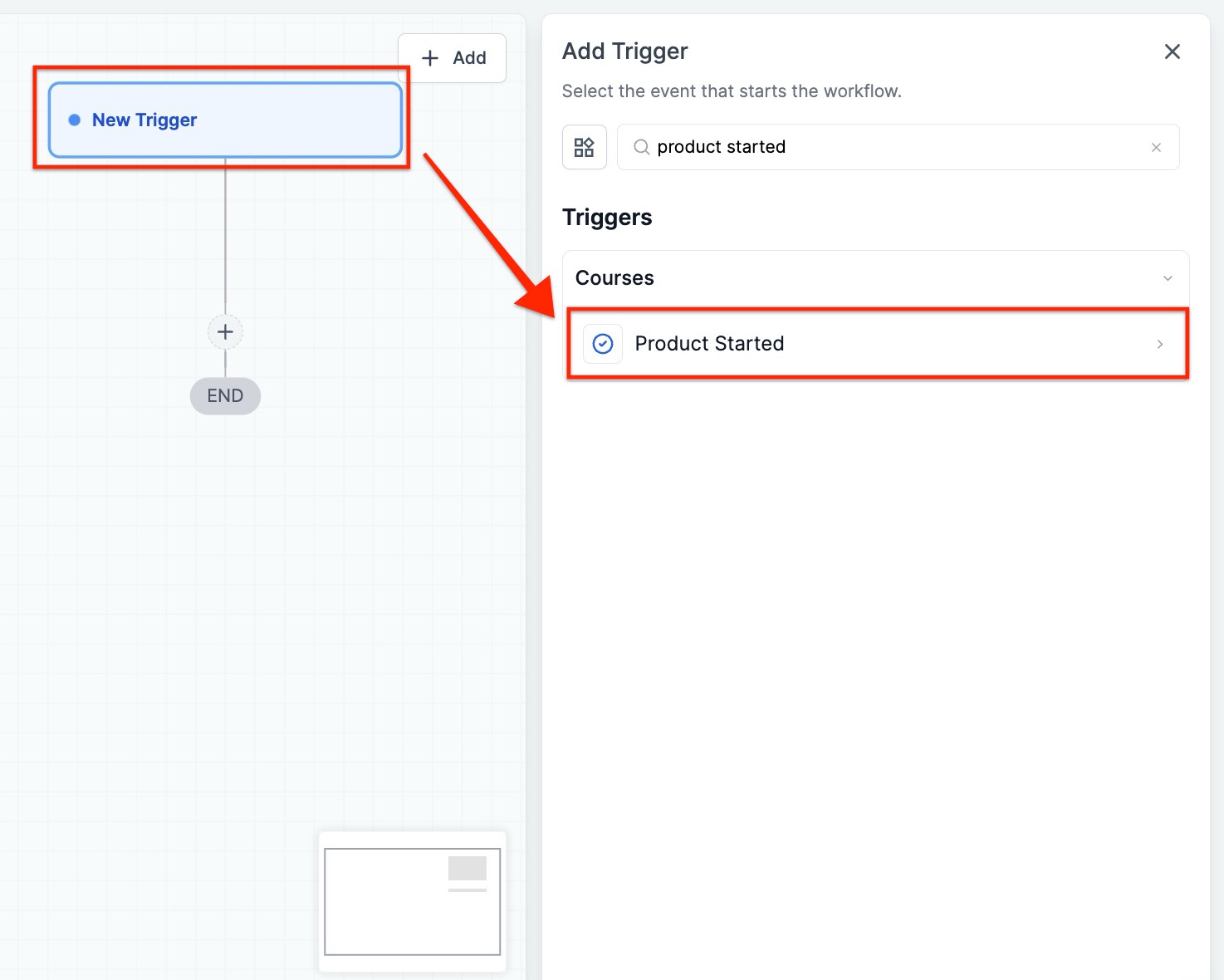1224x980 pixels.
Task: Open the Product Started right chevron
Action: (1160, 344)
